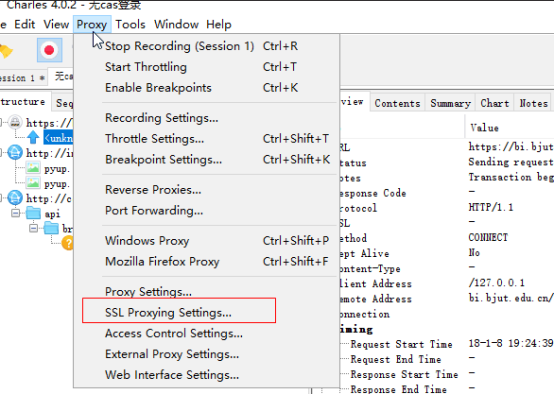
Task: Toggle Windows Proxy menu item
Action: tap(206, 241)
